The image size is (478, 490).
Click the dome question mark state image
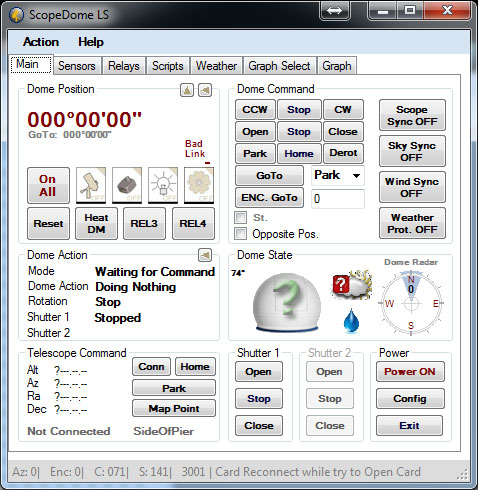click(x=287, y=302)
